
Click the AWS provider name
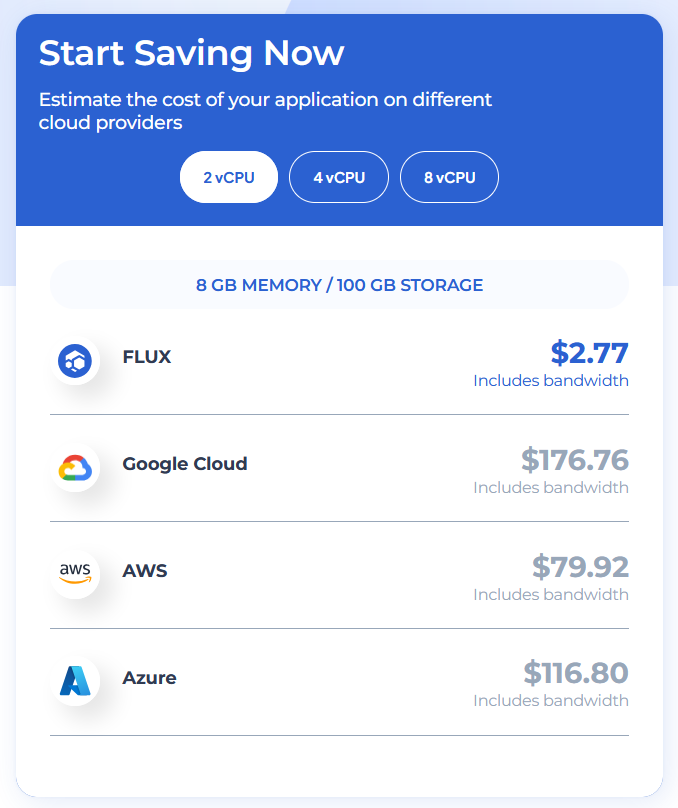[x=145, y=571]
